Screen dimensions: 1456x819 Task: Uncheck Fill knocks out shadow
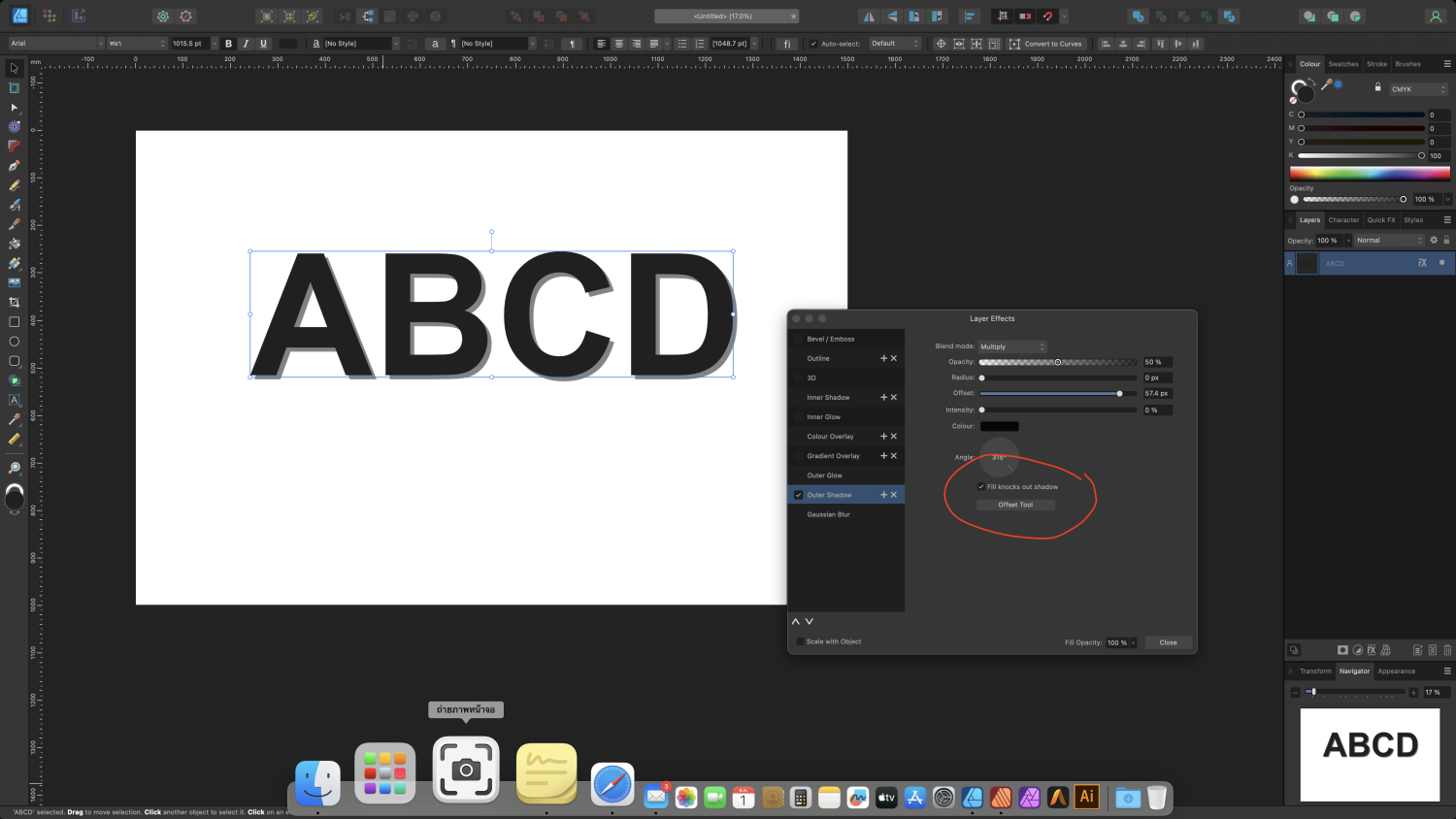pyautogui.click(x=981, y=487)
